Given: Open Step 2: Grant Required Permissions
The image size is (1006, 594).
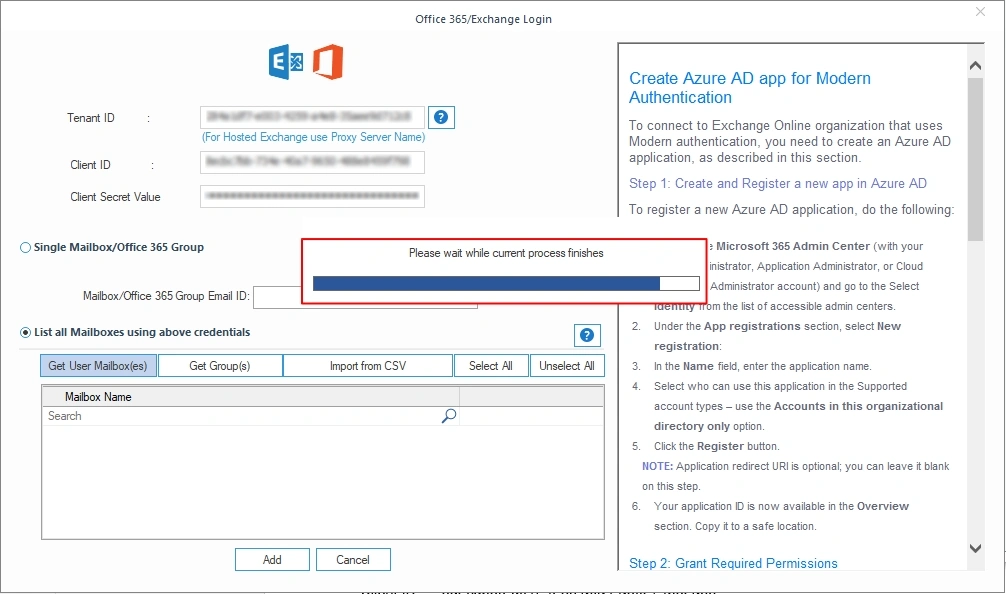Looking at the screenshot, I should click(x=733, y=563).
